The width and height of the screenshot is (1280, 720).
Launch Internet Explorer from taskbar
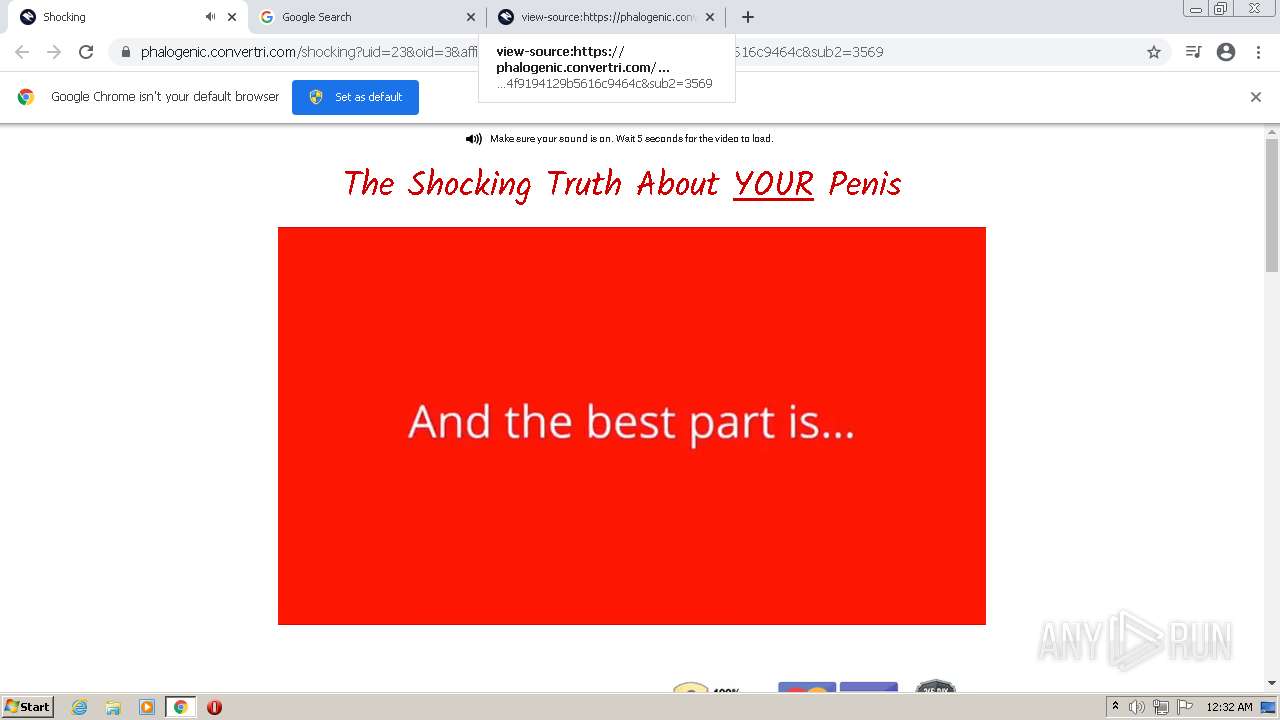click(79, 707)
